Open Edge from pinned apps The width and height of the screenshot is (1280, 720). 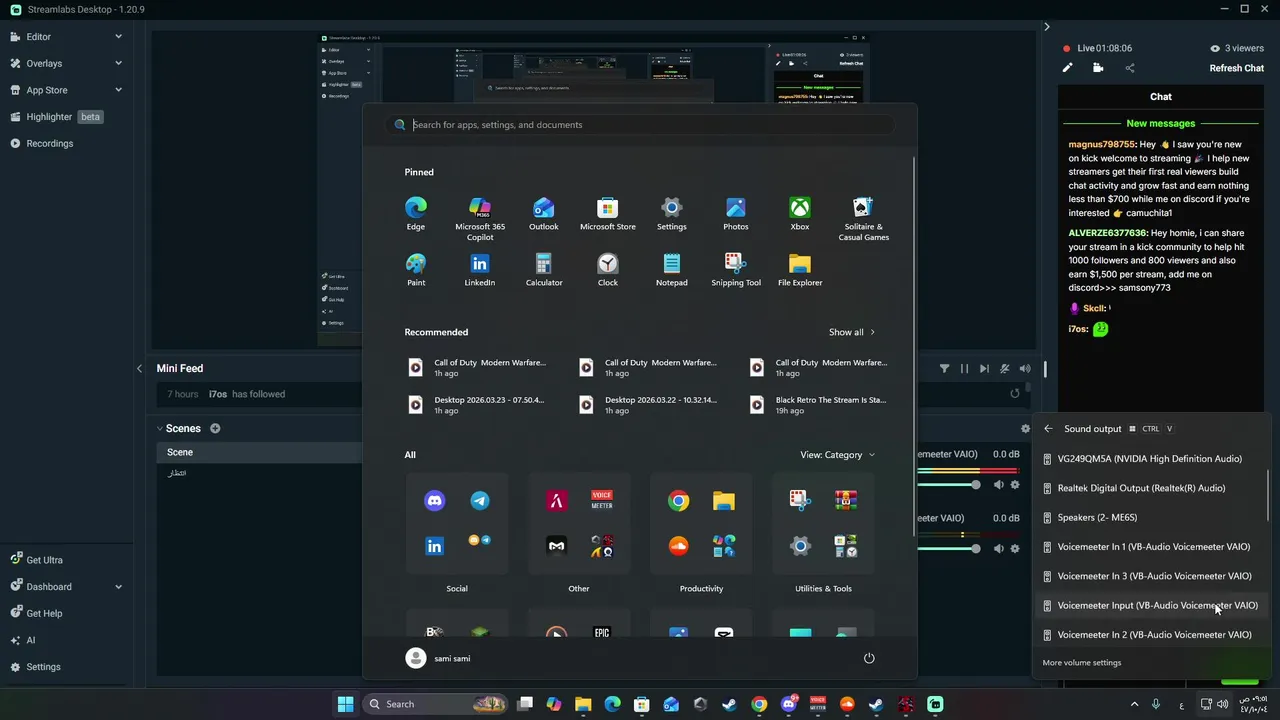416,214
